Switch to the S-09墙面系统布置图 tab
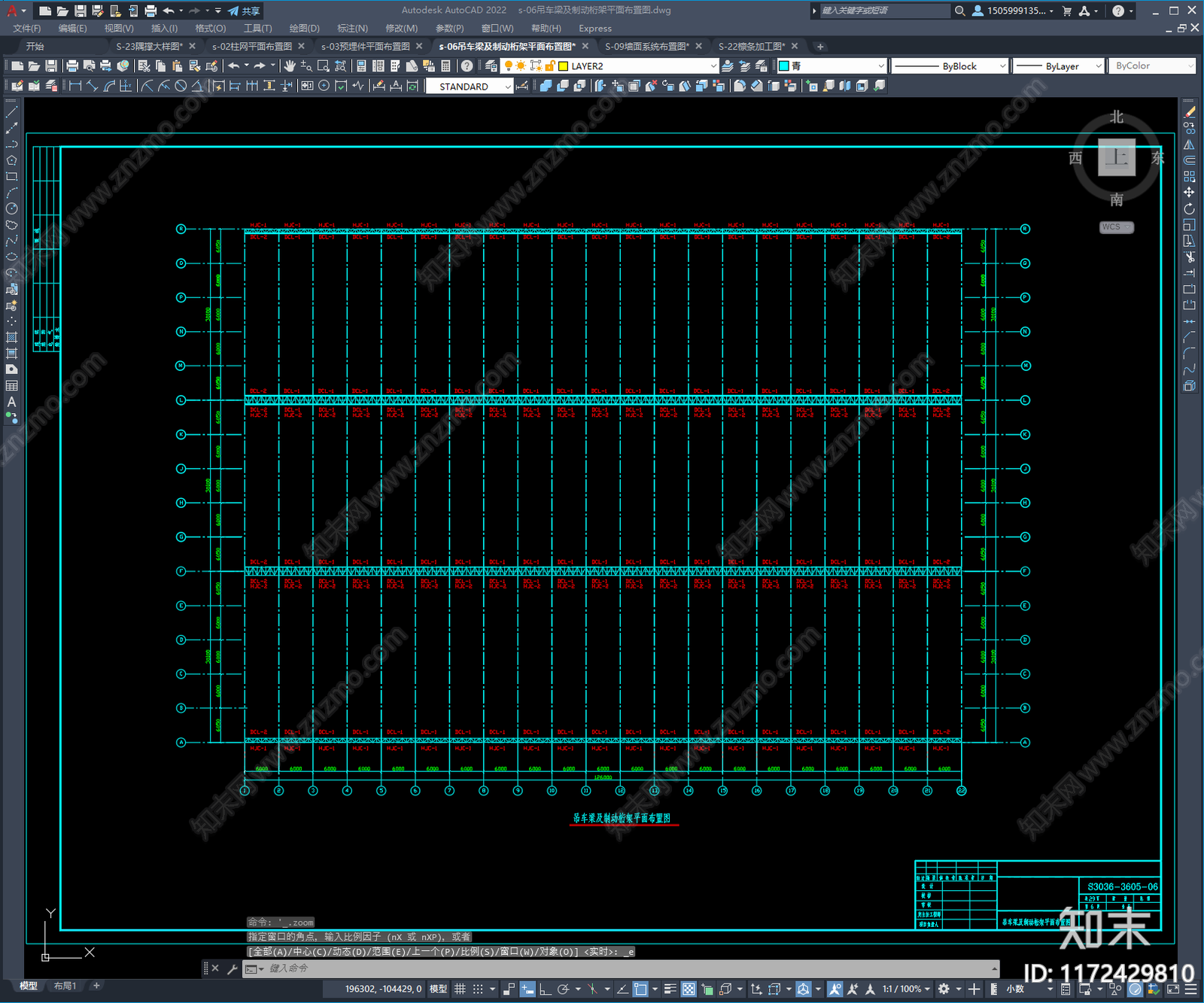1204x1003 pixels. click(x=647, y=46)
